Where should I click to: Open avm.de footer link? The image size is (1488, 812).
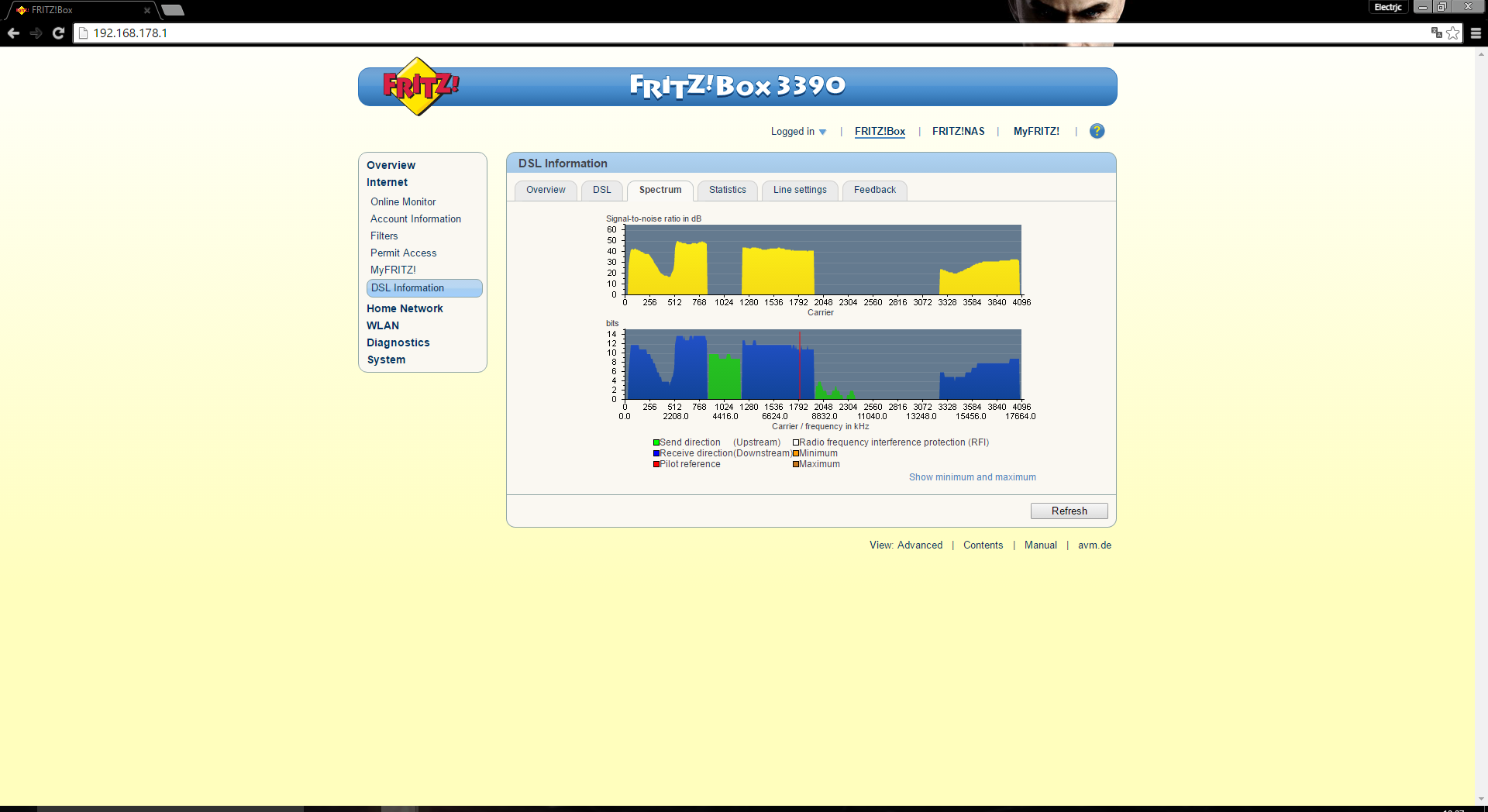click(x=1094, y=545)
